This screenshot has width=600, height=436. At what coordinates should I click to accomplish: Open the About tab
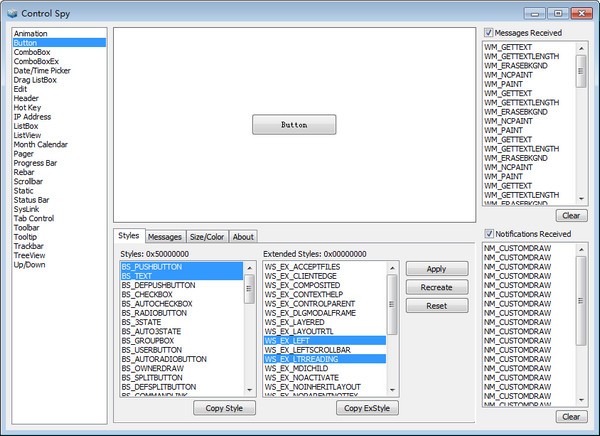243,237
